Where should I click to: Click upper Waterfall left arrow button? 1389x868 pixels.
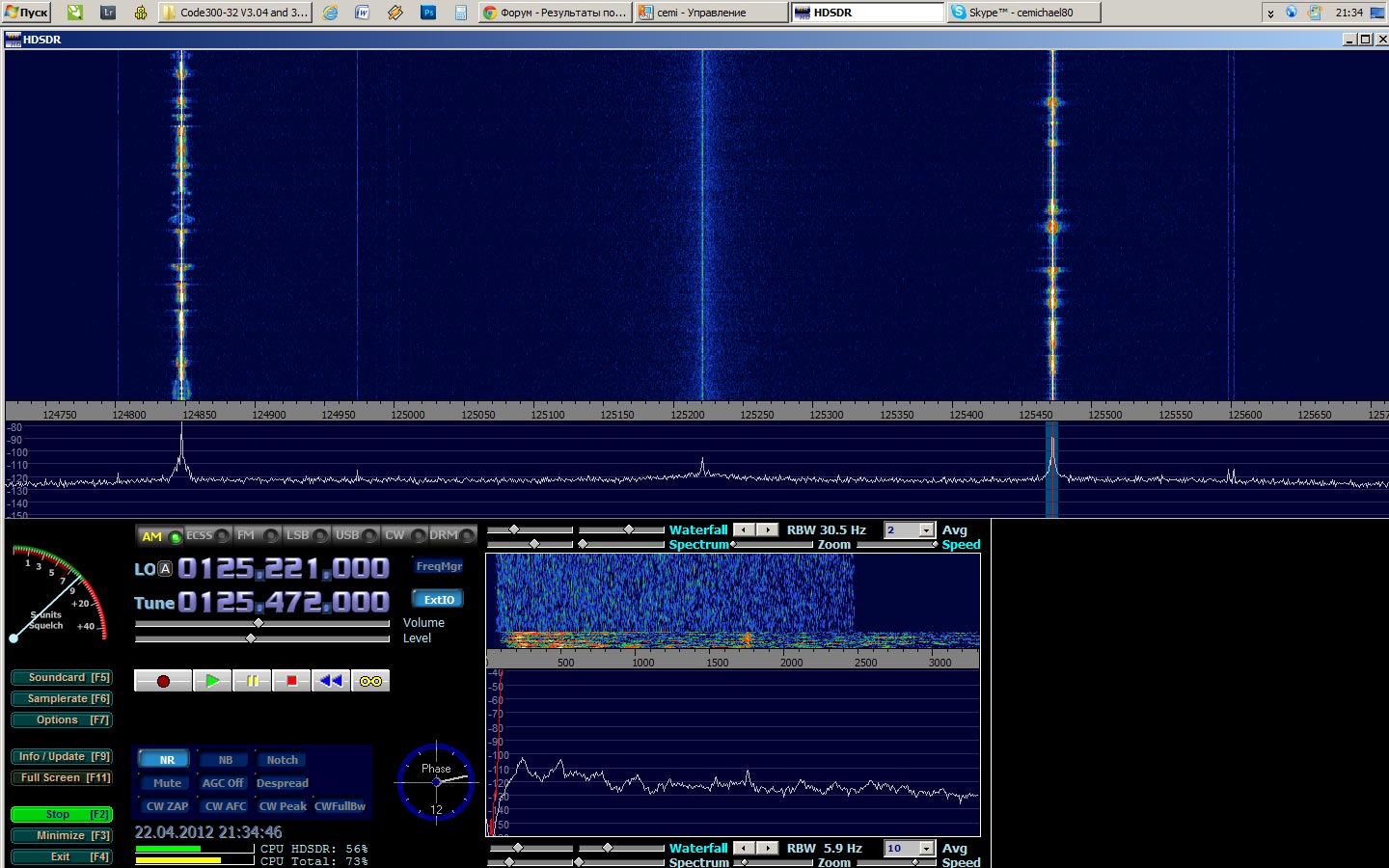[744, 530]
